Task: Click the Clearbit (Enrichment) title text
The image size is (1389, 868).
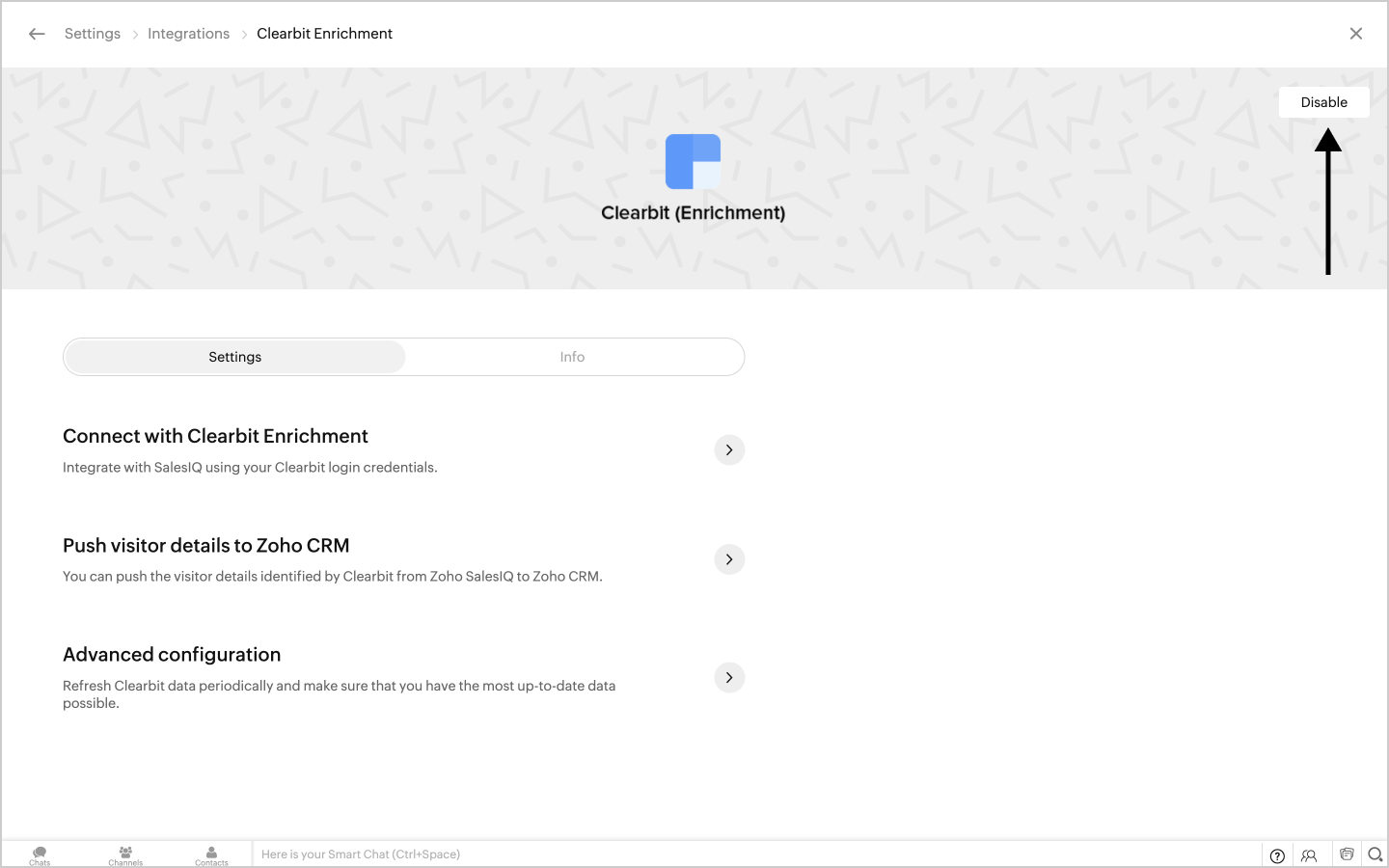Action: pyautogui.click(x=694, y=213)
